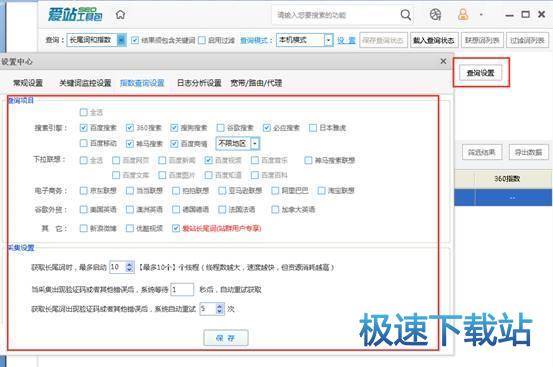
Task: Click the 查询设置 button
Action: click(x=480, y=73)
